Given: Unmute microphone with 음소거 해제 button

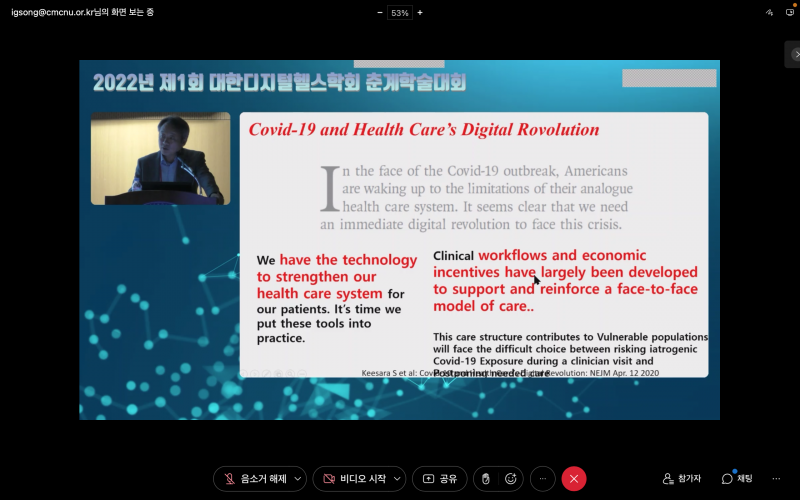Looking at the screenshot, I should pyautogui.click(x=252, y=479).
